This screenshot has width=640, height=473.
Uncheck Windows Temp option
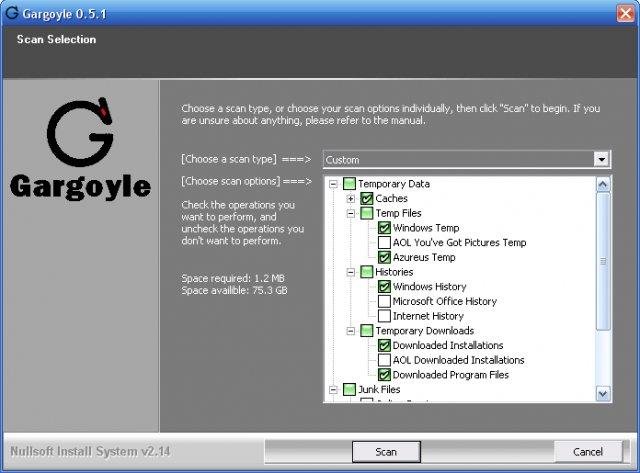(x=384, y=228)
